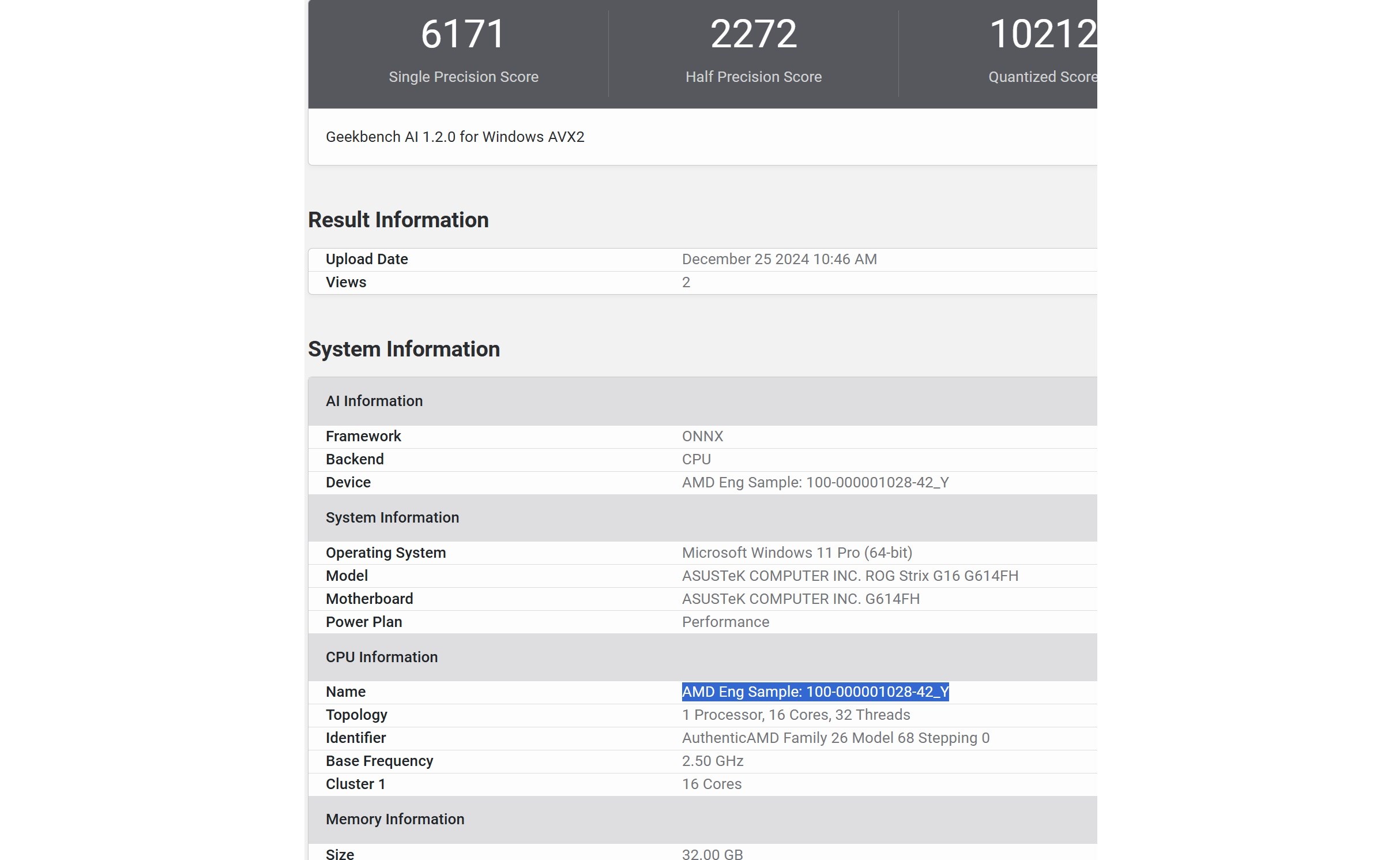1400x860 pixels.
Task: Click the 2.50 GHz base frequency value
Action: click(712, 761)
